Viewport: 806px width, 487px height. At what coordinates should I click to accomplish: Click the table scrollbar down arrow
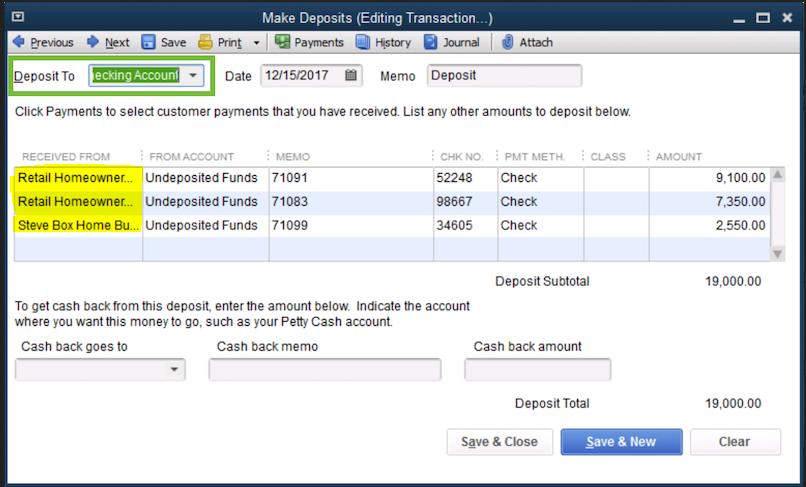(778, 254)
